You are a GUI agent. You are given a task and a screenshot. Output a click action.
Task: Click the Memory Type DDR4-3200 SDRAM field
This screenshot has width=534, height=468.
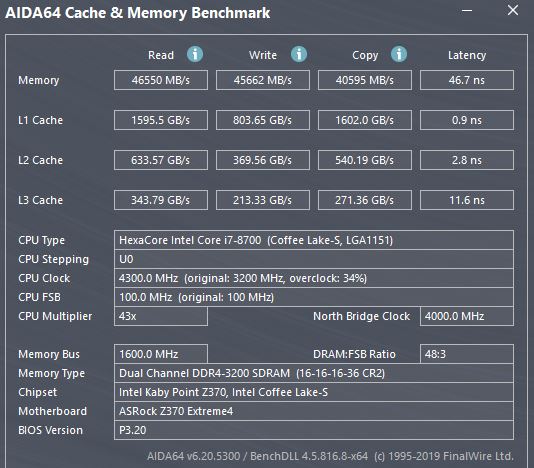(x=314, y=373)
